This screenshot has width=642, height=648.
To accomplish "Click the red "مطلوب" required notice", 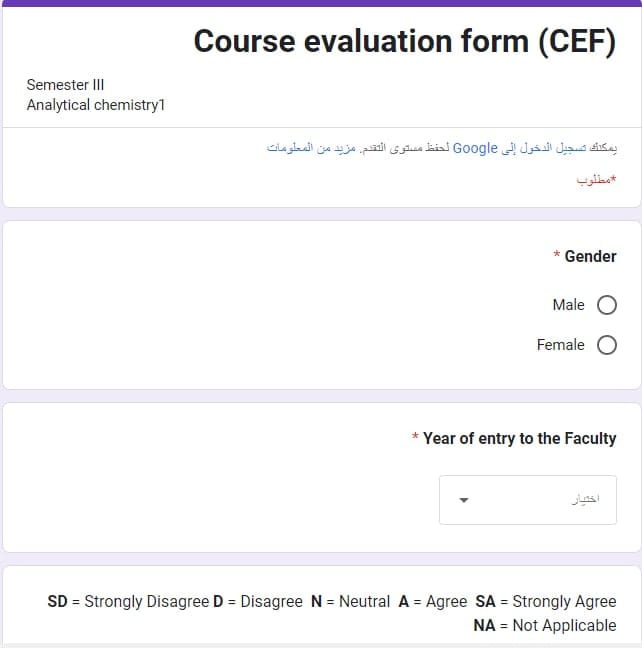I will (x=596, y=180).
